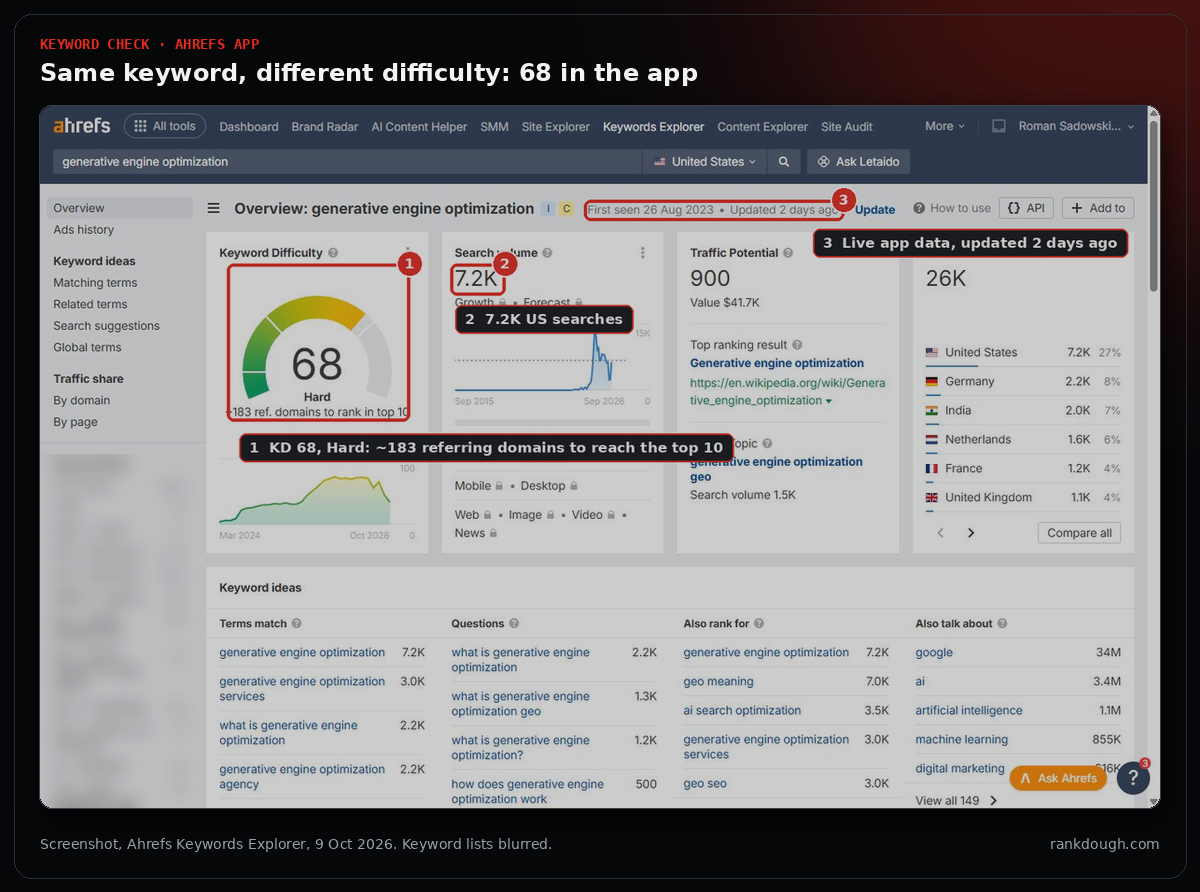Switch to Site Explorer
This screenshot has width=1200, height=892.
pos(556,127)
